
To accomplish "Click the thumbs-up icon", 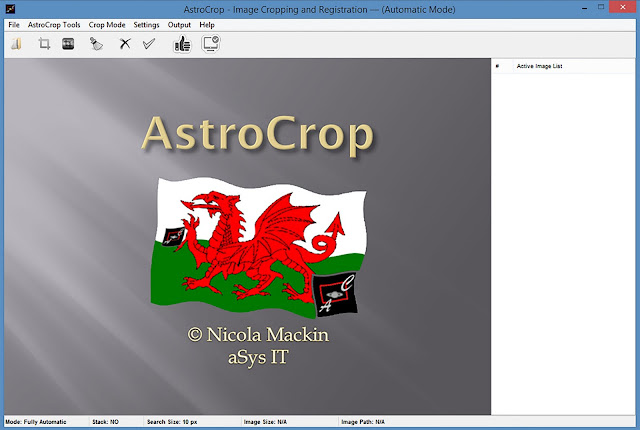I will click(x=182, y=44).
